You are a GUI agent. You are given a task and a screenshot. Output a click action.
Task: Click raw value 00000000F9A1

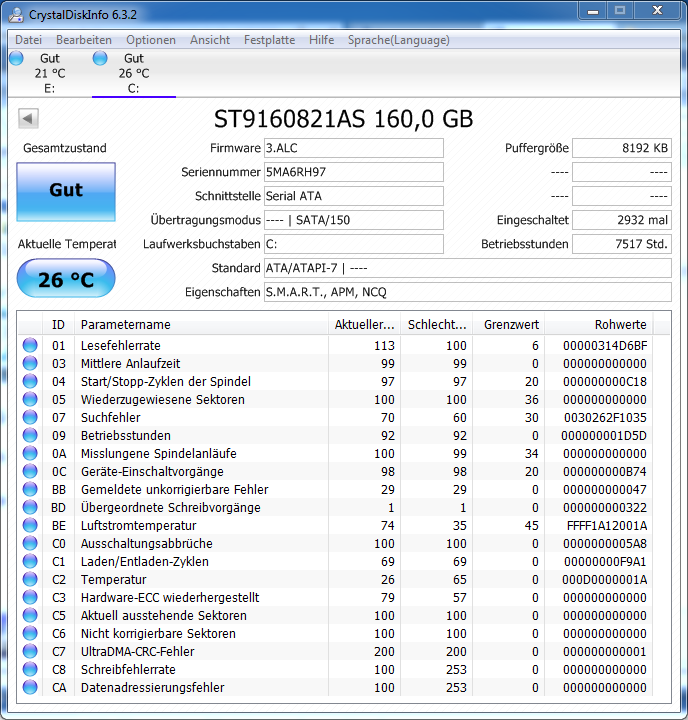[605, 562]
